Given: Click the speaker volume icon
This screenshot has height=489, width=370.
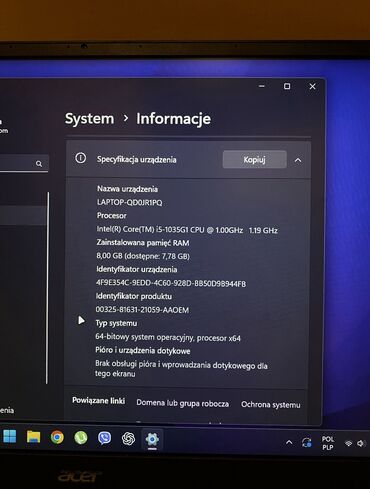Looking at the screenshot, I should pos(361,443).
